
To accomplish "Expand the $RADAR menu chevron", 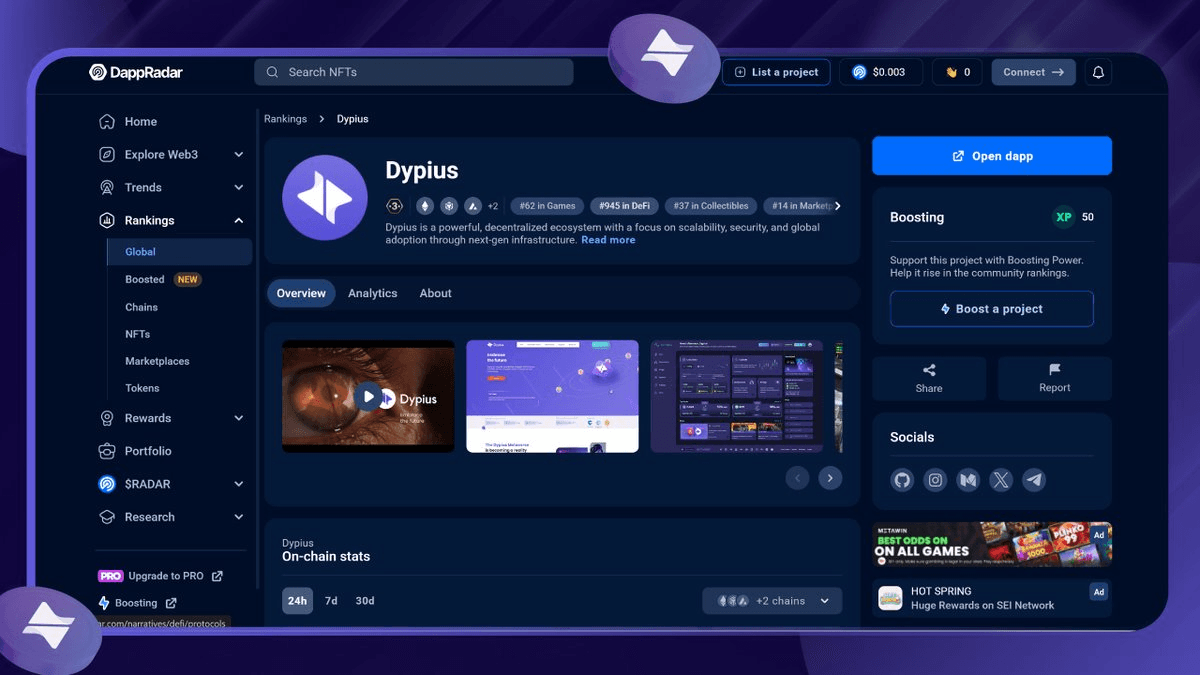I will click(x=238, y=484).
